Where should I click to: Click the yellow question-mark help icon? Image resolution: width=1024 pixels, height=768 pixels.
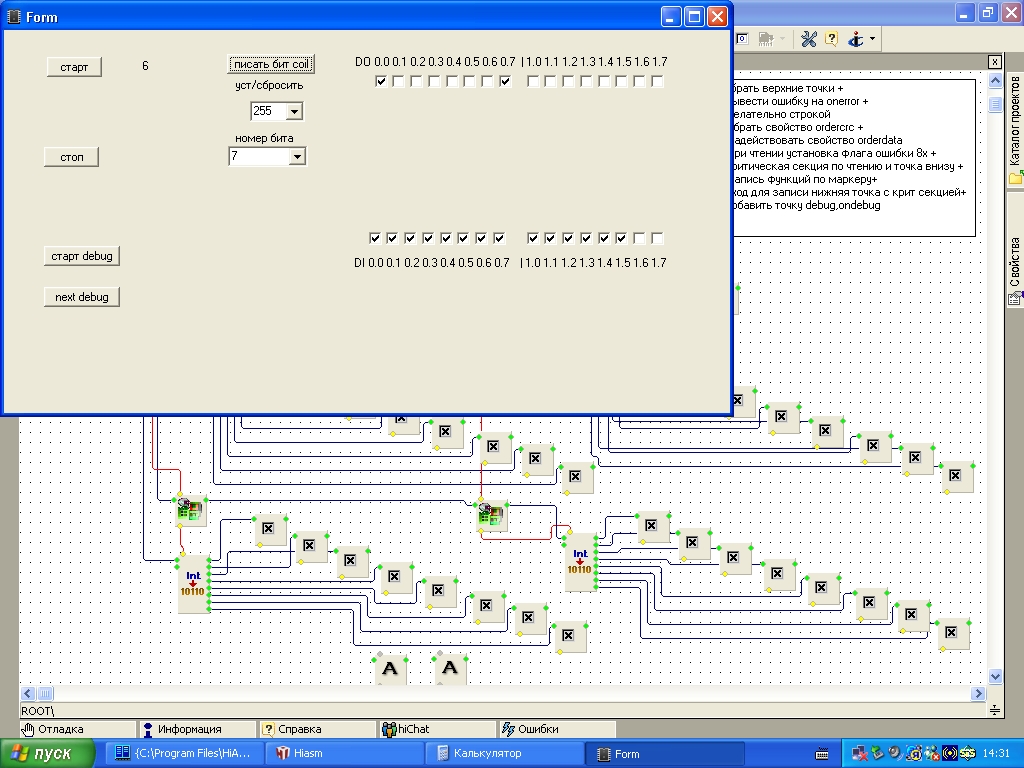tap(831, 39)
